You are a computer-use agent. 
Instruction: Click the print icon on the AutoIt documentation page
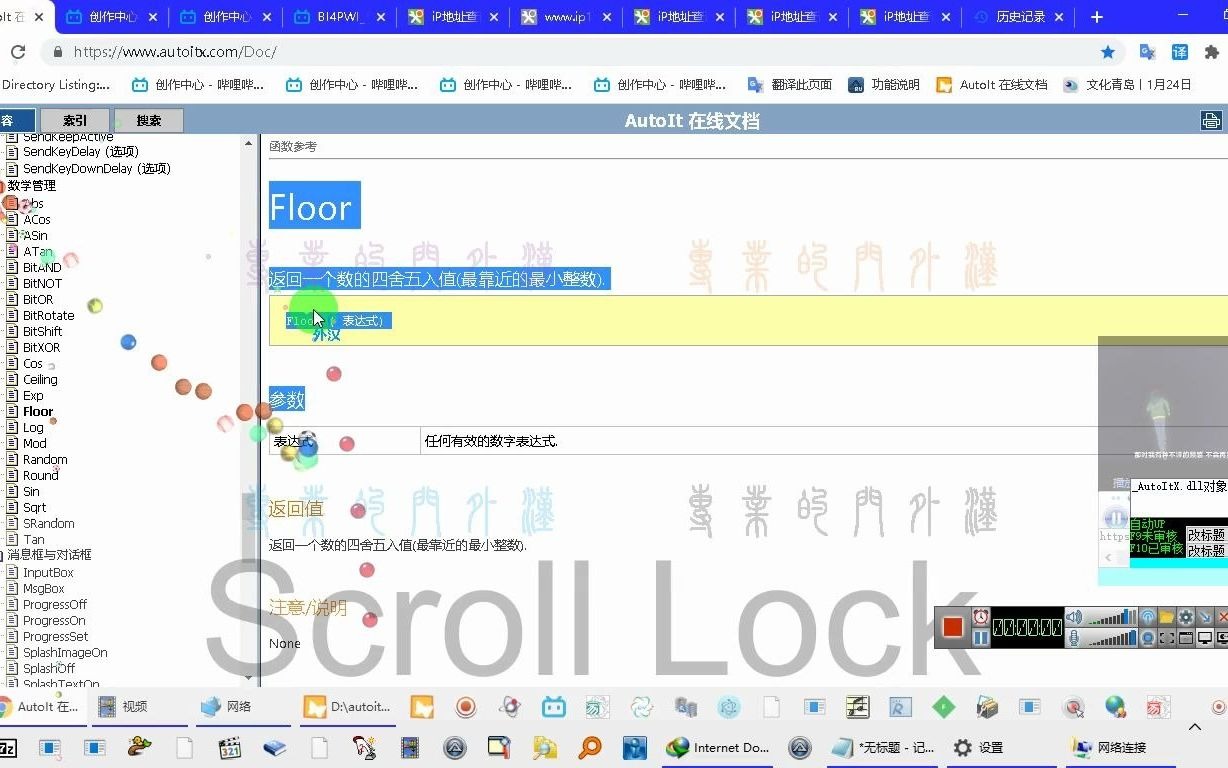tap(1211, 119)
